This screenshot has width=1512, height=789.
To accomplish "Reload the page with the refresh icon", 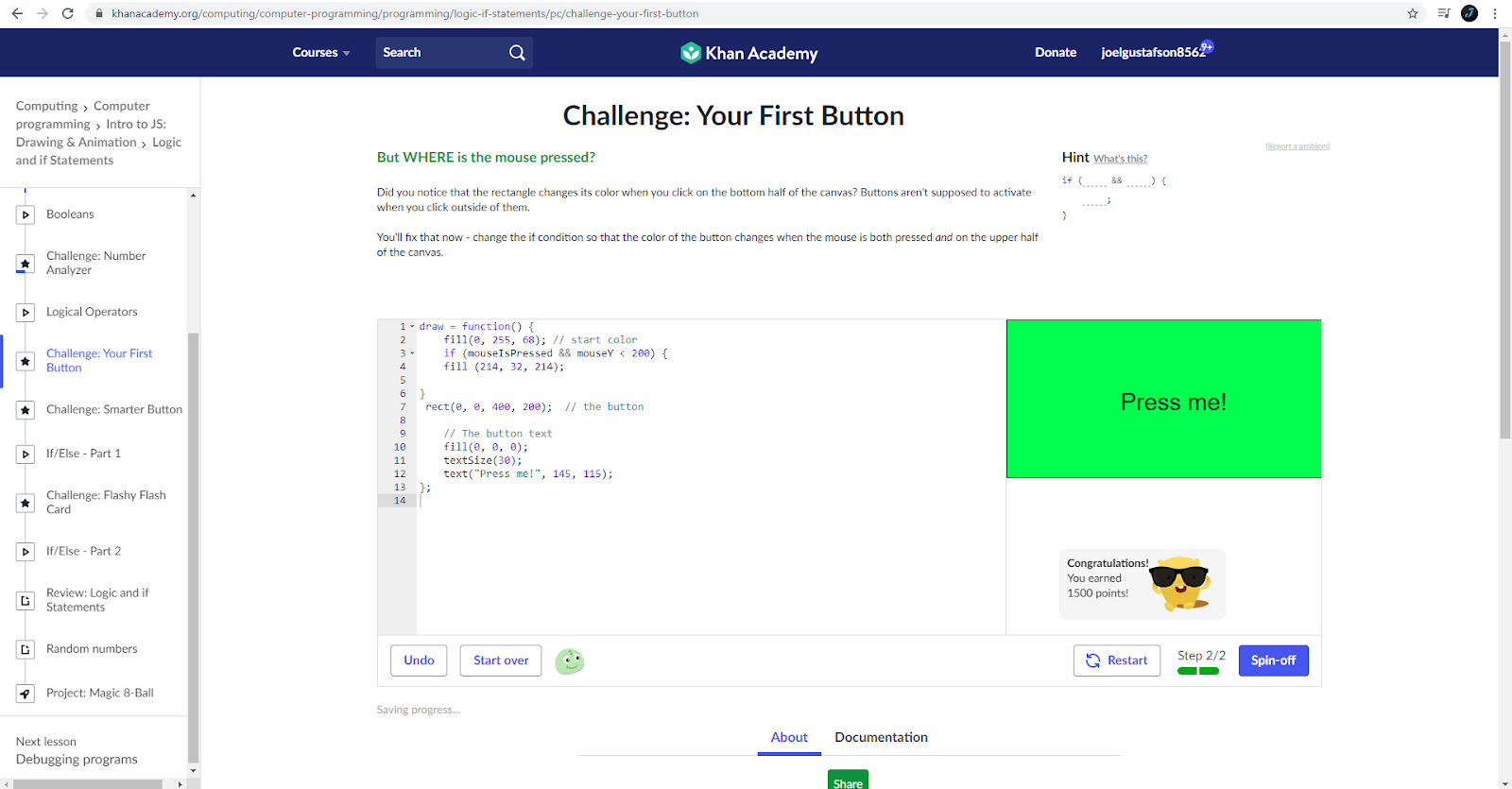I will (67, 13).
